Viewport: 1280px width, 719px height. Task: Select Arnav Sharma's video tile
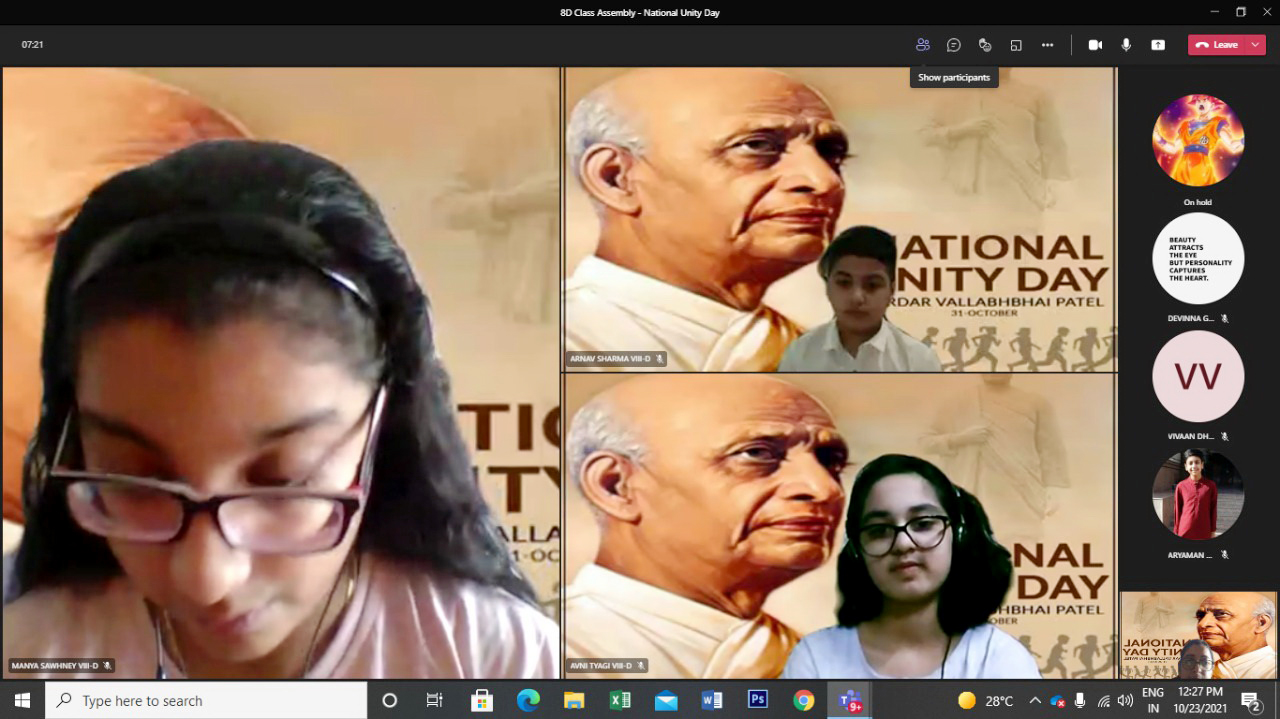tap(840, 219)
